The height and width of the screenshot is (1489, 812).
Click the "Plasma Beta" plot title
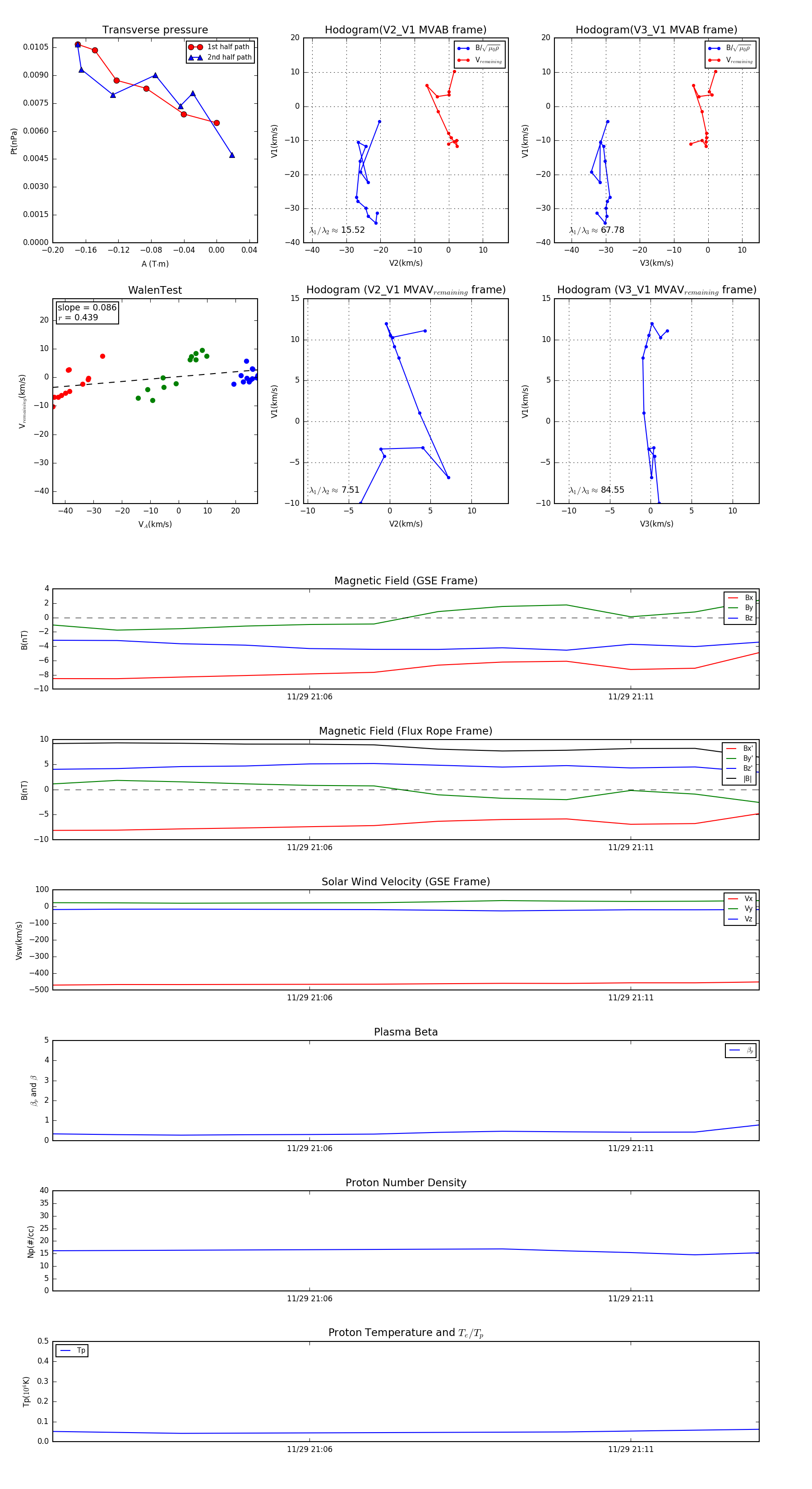pos(406,1032)
